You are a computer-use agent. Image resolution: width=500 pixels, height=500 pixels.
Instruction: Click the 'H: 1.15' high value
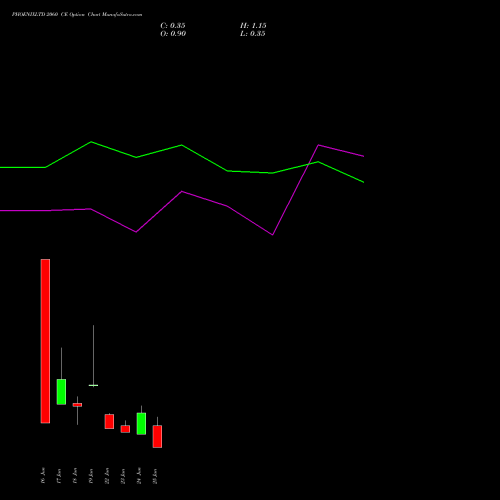253,26
